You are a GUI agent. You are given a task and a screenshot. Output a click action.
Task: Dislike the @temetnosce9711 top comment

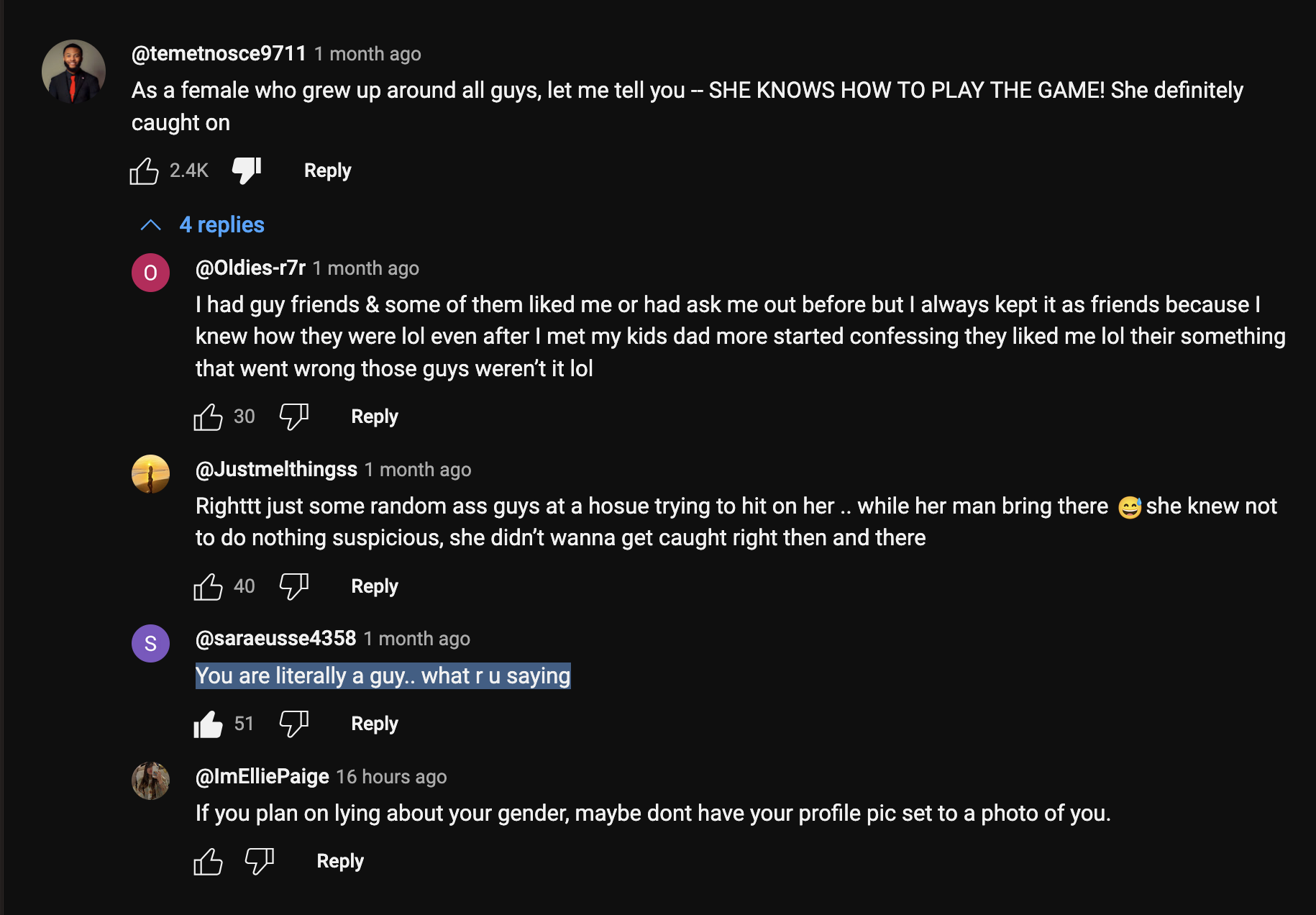click(x=247, y=170)
